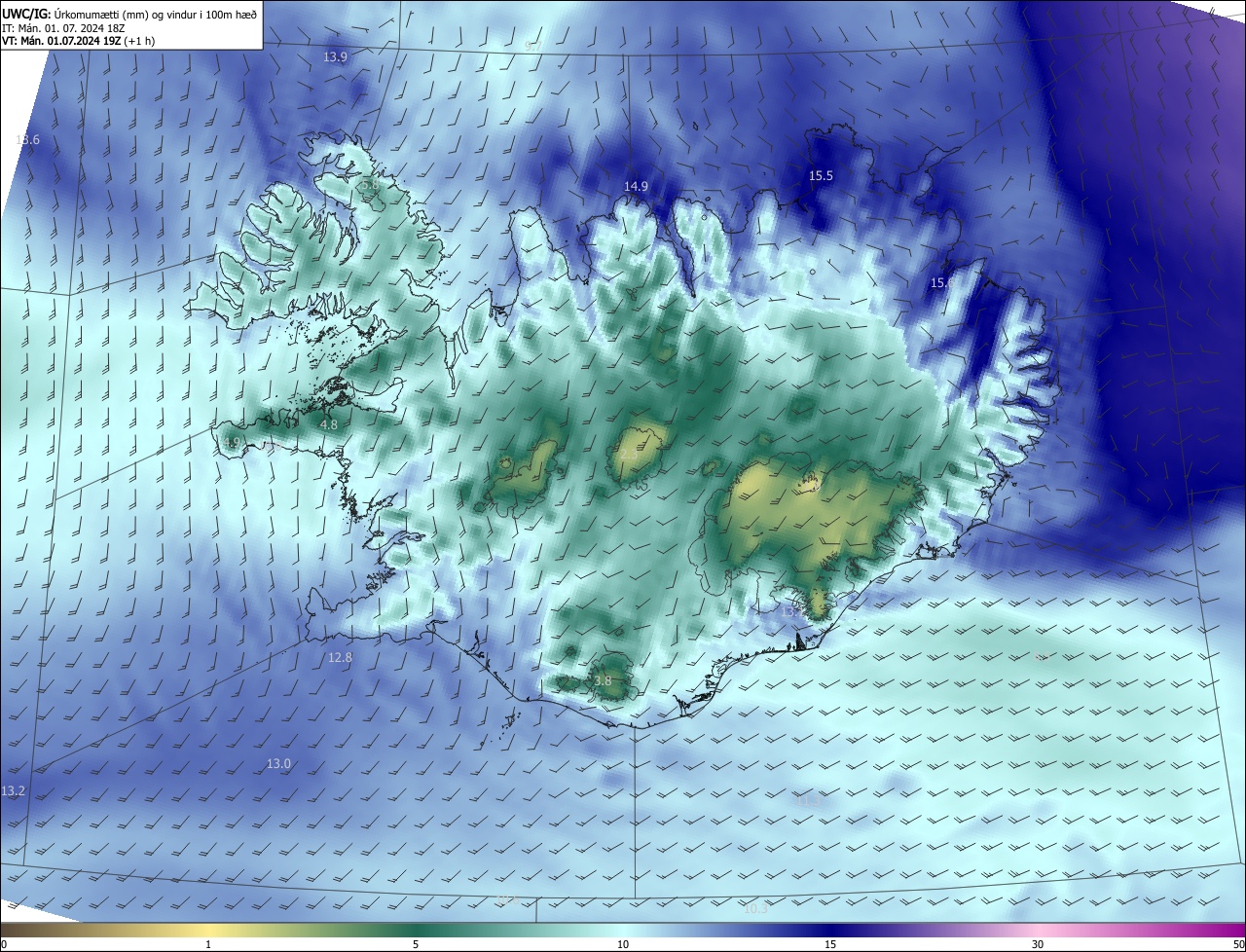Click the 15 tick on the colour scale

830,944
